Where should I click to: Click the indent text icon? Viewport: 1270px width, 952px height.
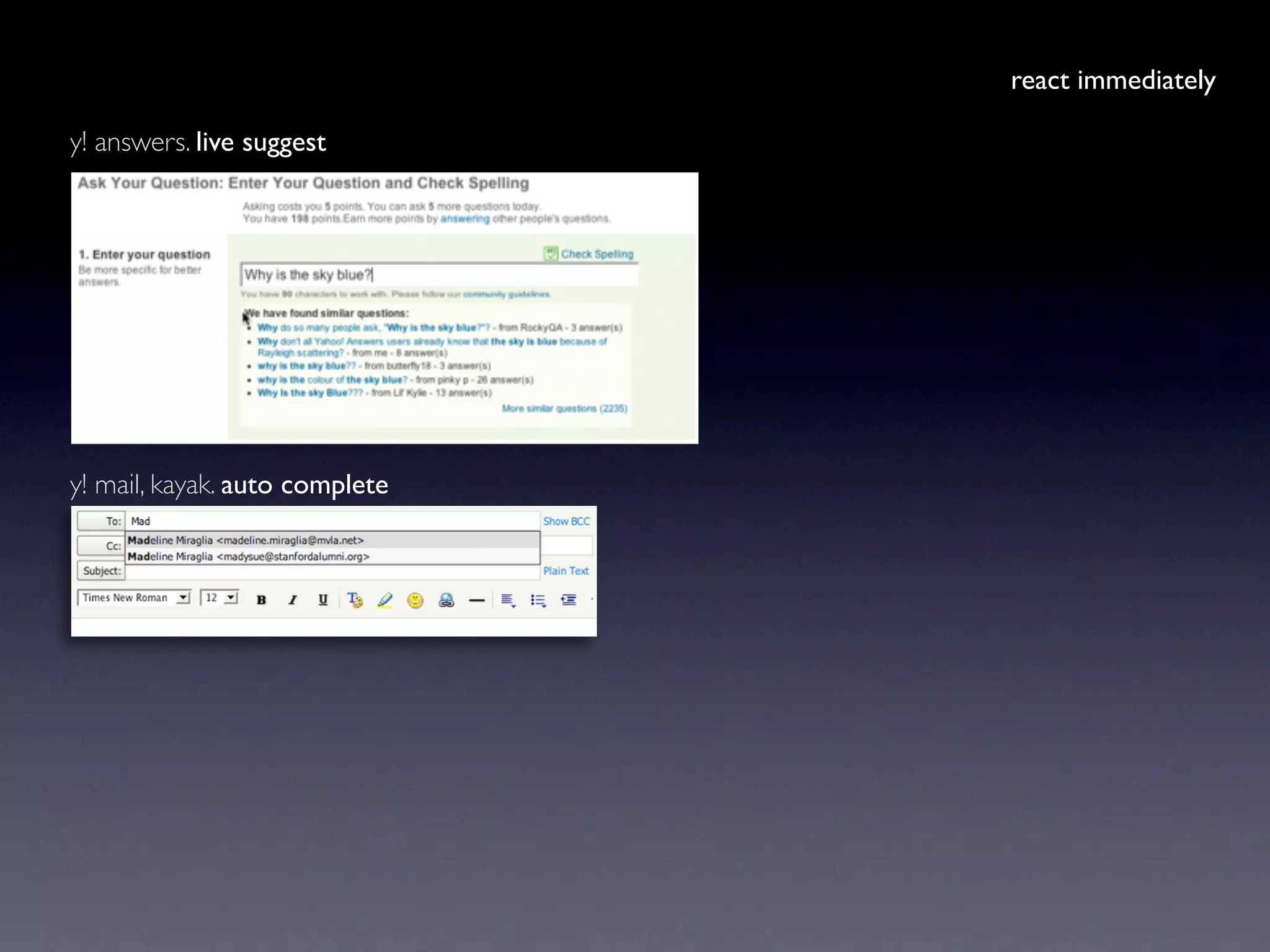tap(568, 599)
